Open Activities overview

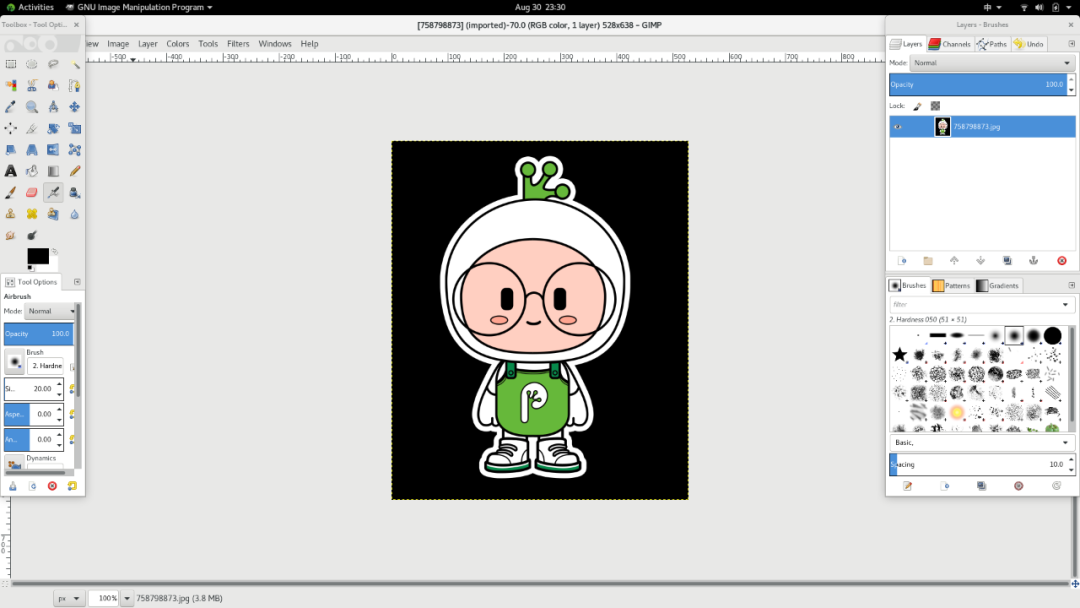[30, 7]
